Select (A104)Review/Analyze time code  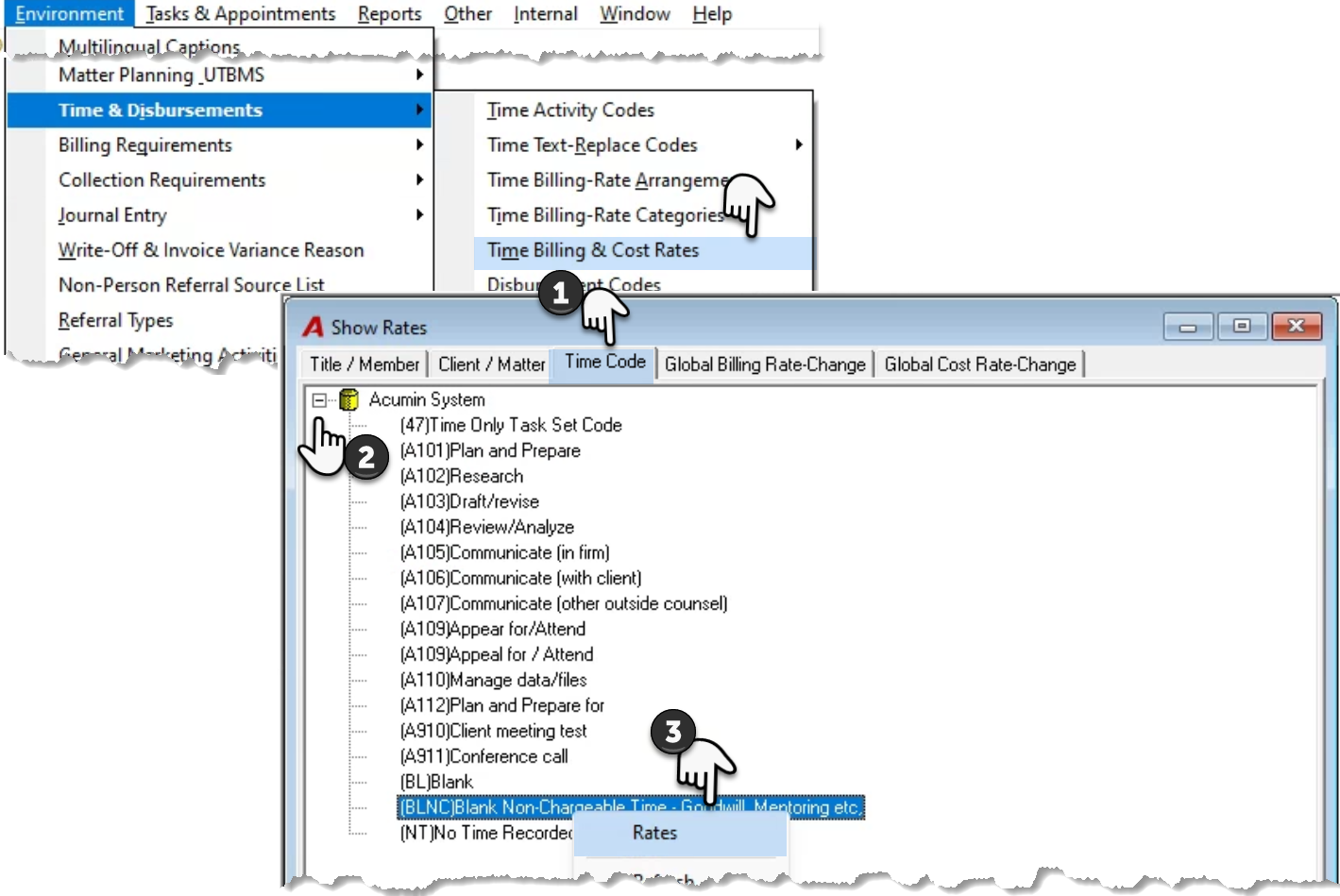(487, 527)
